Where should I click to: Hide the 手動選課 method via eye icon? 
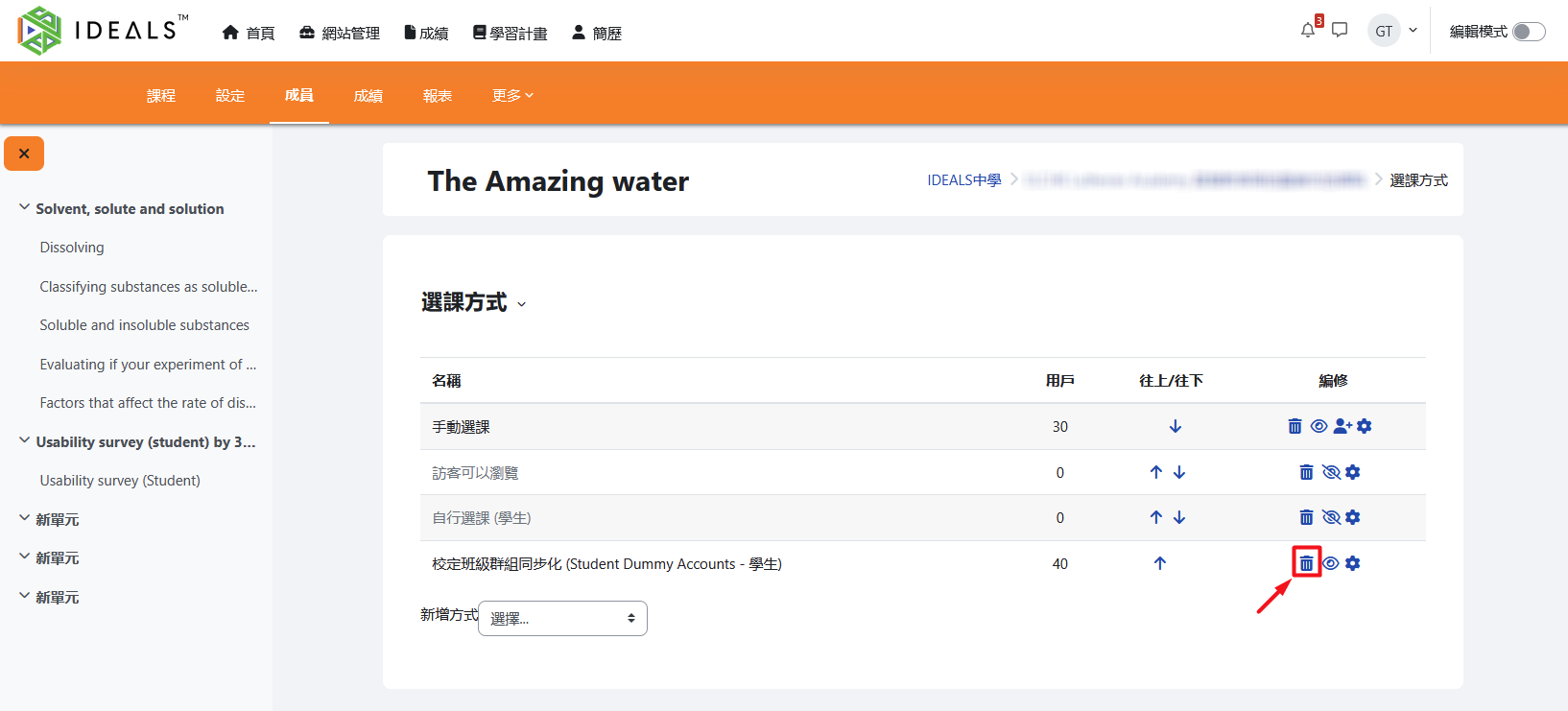pyautogui.click(x=1319, y=426)
